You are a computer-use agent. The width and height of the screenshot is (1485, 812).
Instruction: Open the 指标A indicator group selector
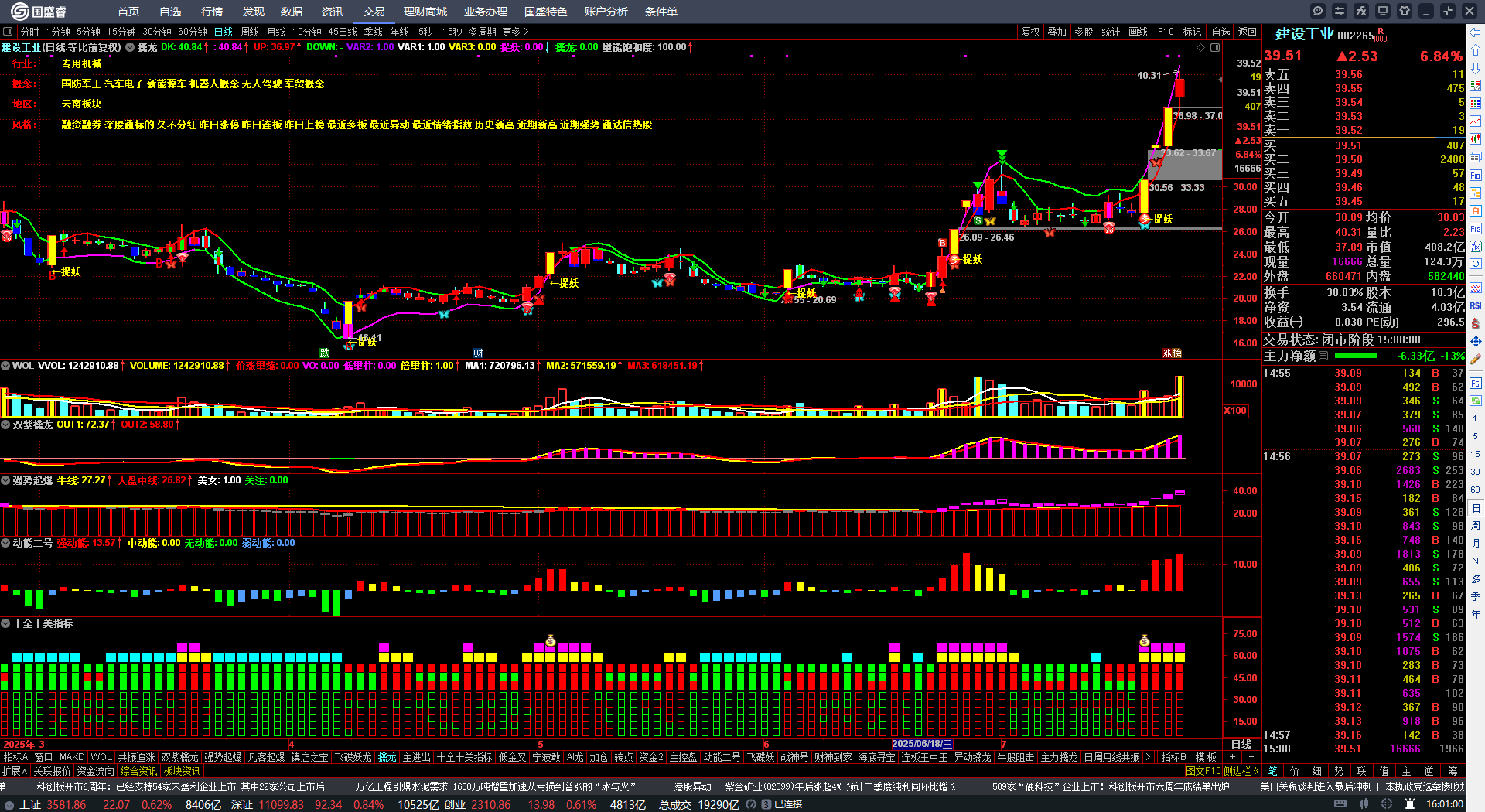click(15, 757)
